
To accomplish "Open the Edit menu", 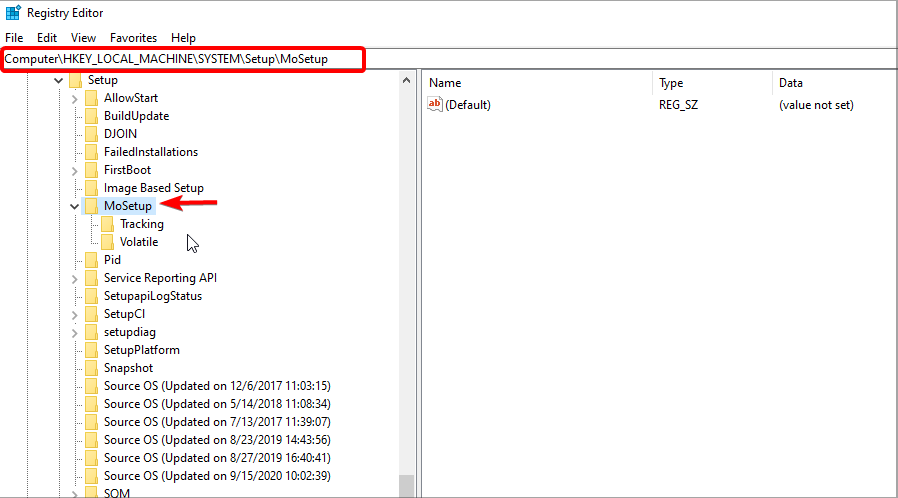I will [x=47, y=38].
